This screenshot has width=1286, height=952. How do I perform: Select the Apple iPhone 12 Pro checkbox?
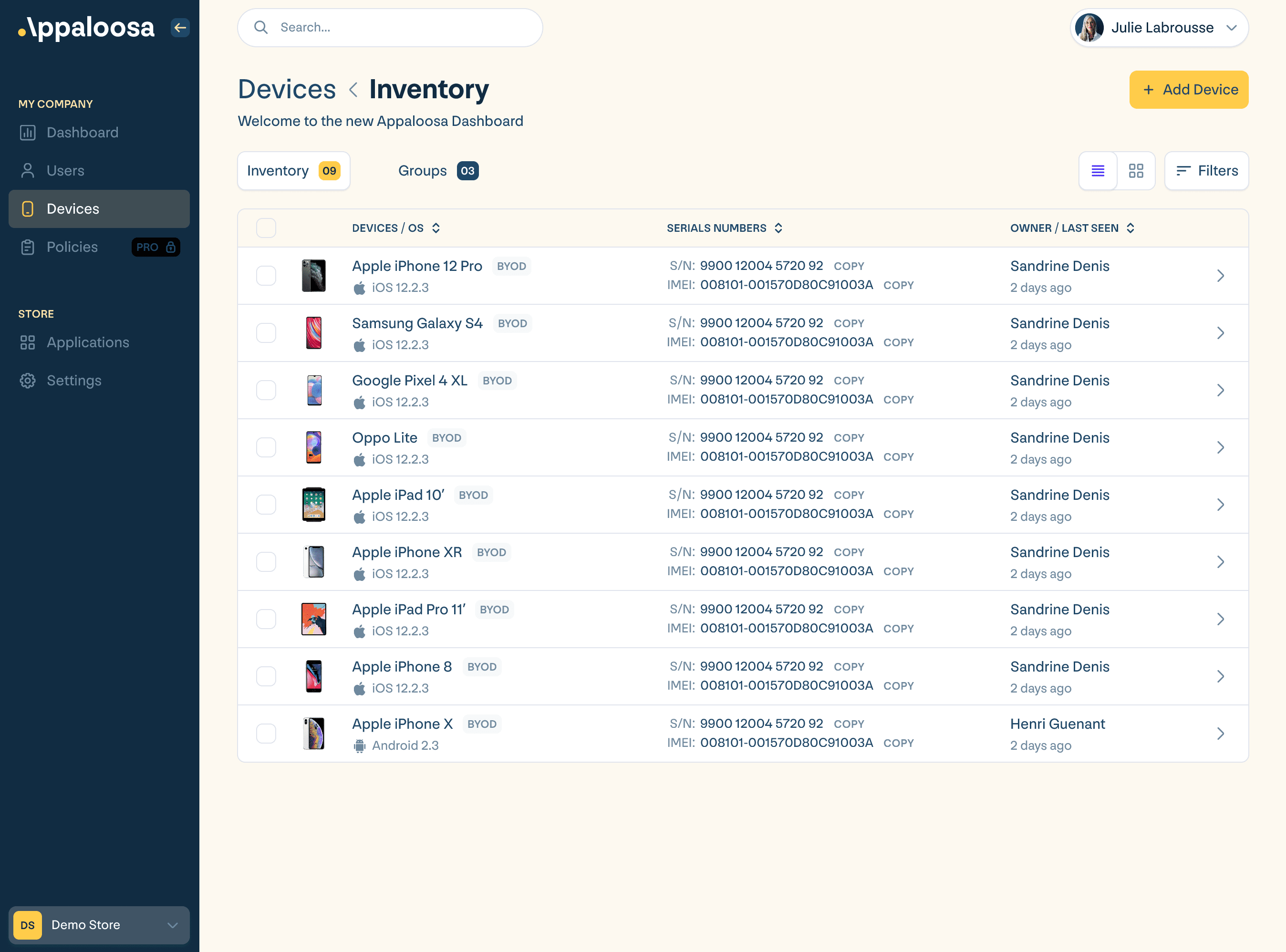tap(266, 276)
